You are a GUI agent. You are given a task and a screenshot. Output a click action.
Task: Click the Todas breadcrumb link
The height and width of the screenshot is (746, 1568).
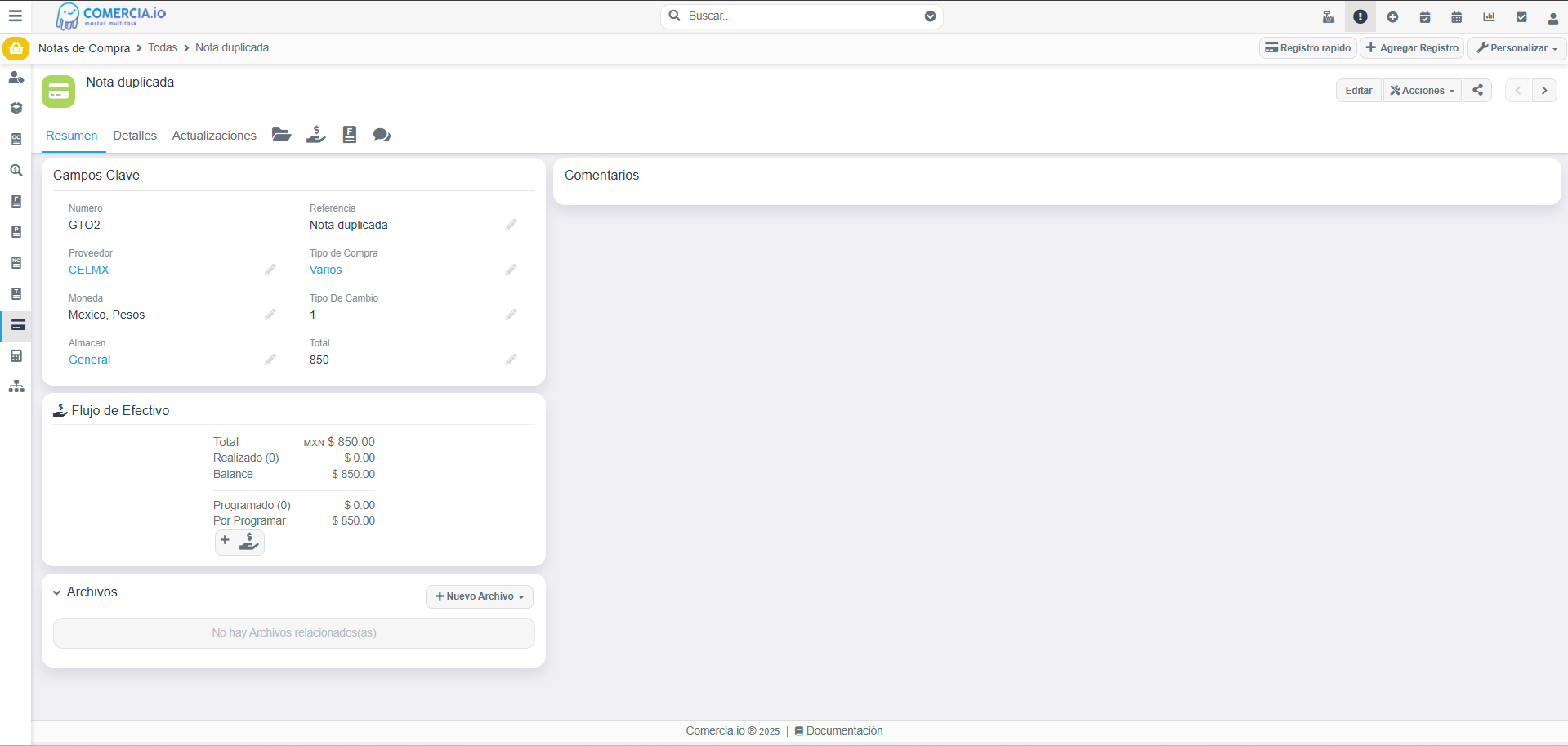(x=163, y=48)
